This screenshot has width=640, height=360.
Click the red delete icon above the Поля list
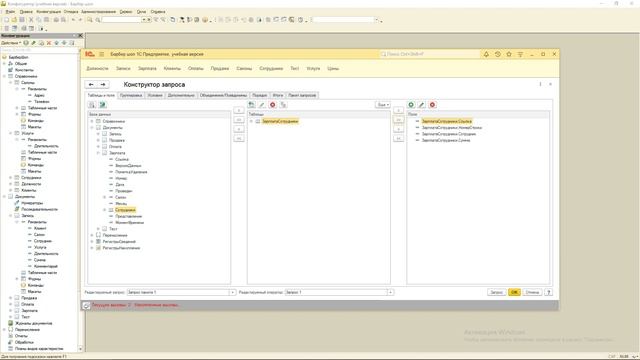click(x=432, y=105)
